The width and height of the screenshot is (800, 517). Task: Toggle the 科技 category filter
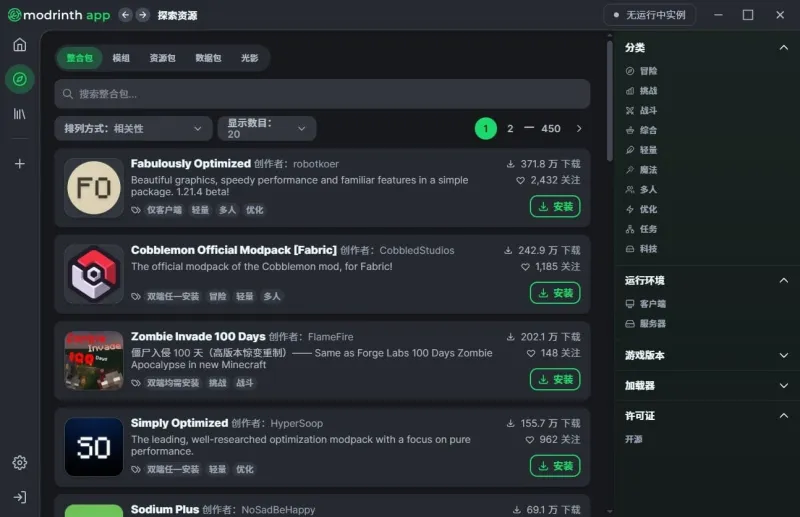click(x=642, y=249)
